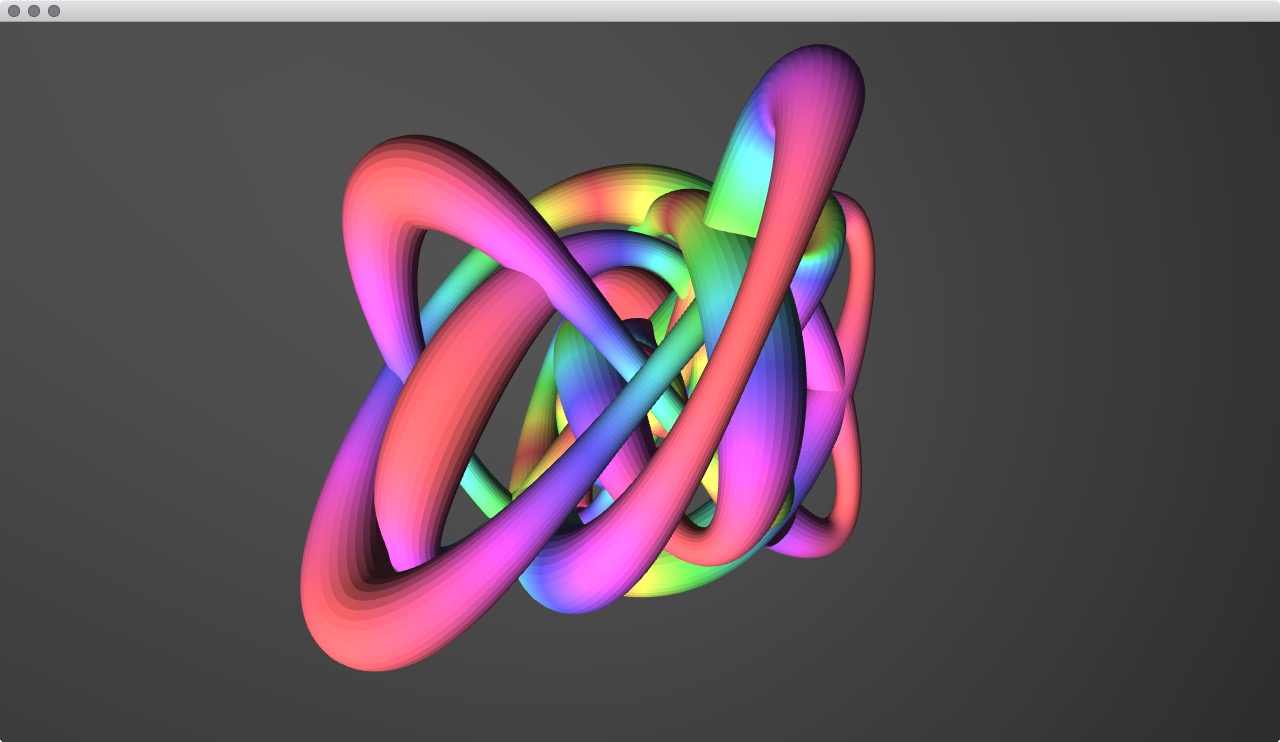Click the rainbow-colored 3D knot model

587,357
